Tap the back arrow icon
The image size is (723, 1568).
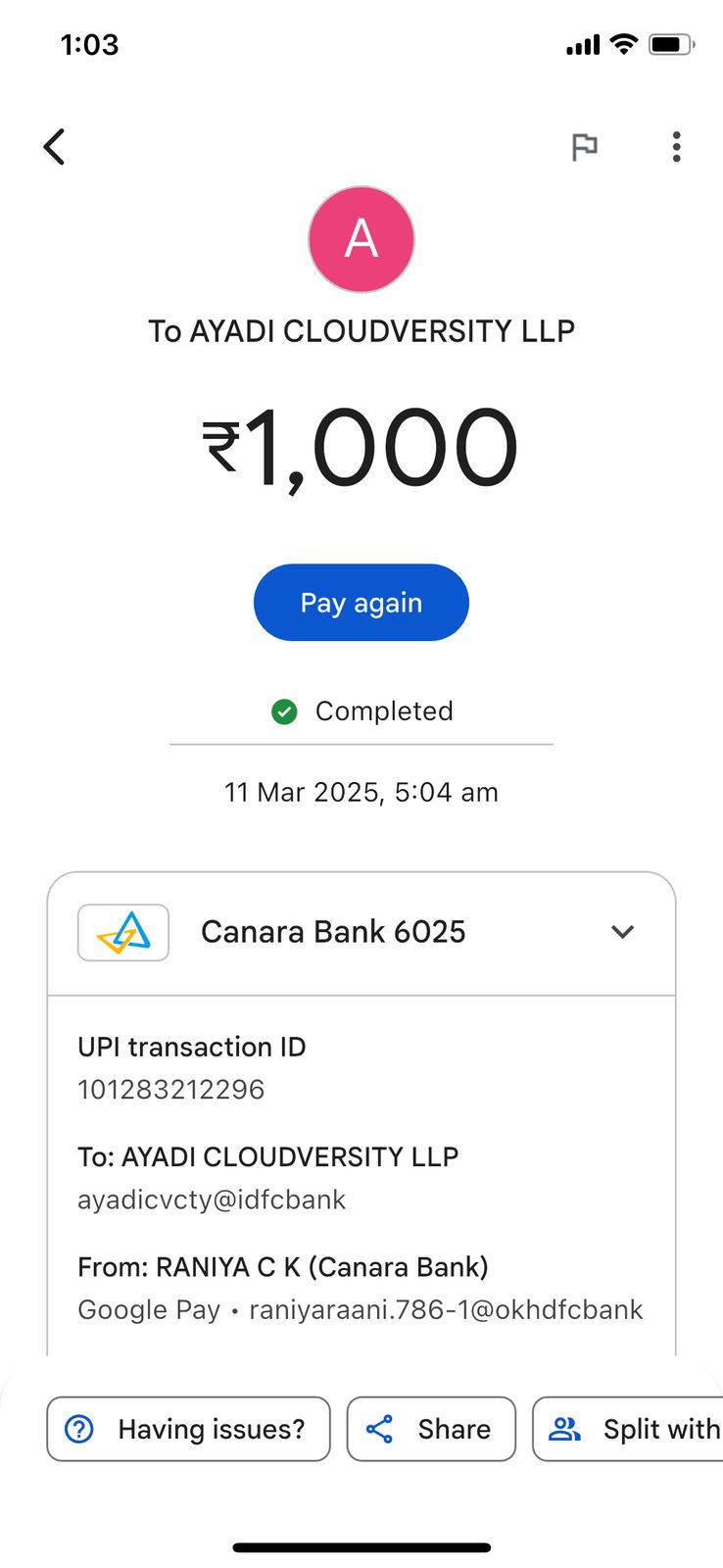pos(55,147)
